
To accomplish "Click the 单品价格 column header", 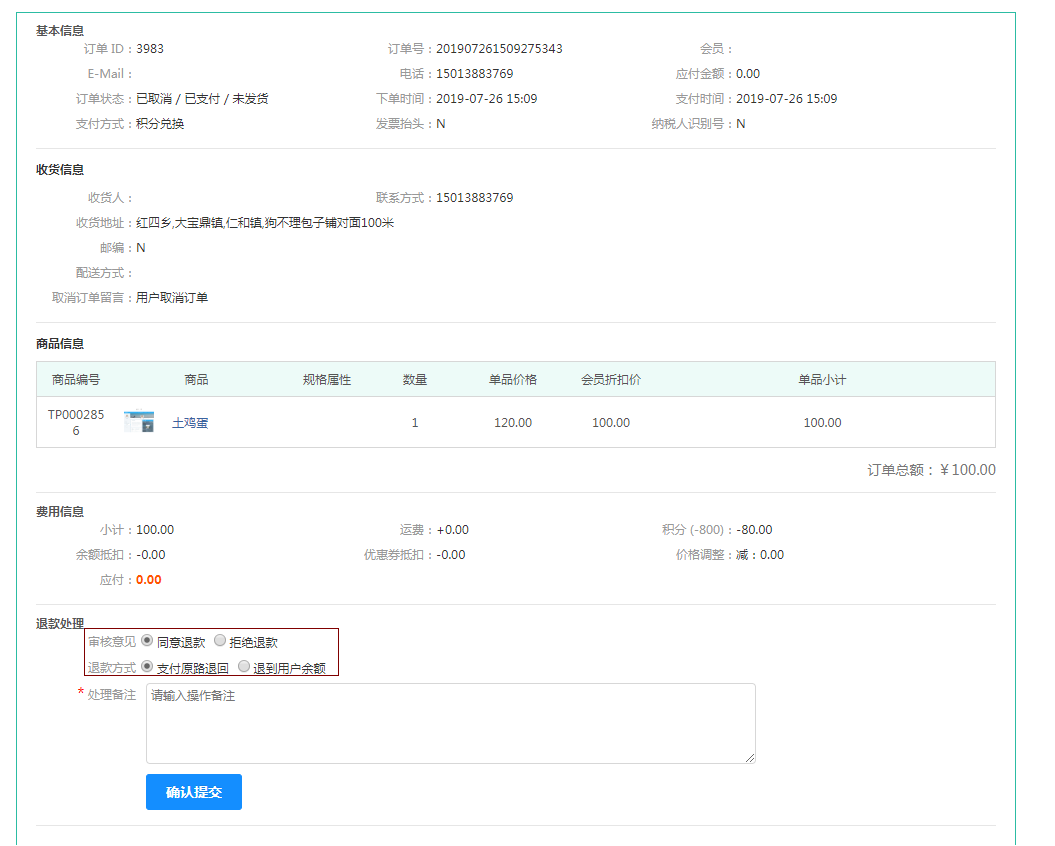I will (513, 380).
